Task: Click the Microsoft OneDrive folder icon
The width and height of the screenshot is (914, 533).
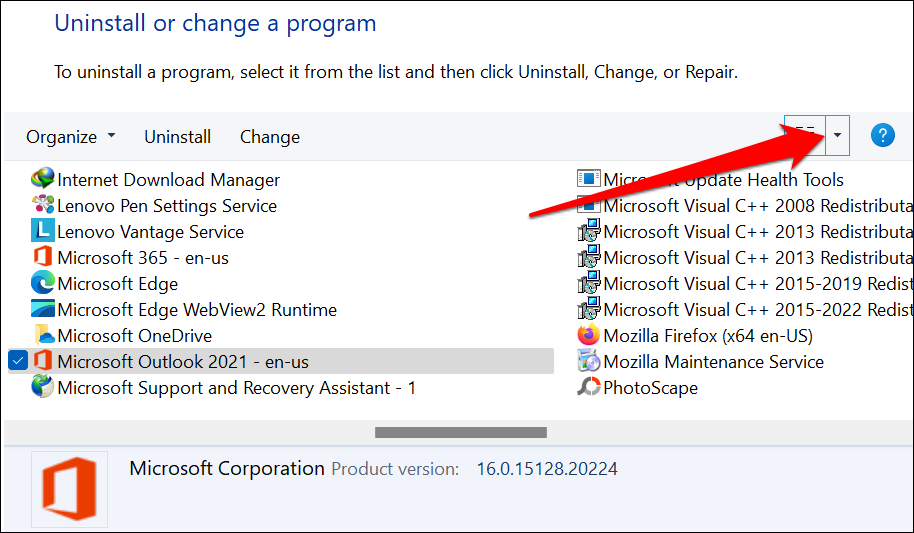Action: pos(43,336)
